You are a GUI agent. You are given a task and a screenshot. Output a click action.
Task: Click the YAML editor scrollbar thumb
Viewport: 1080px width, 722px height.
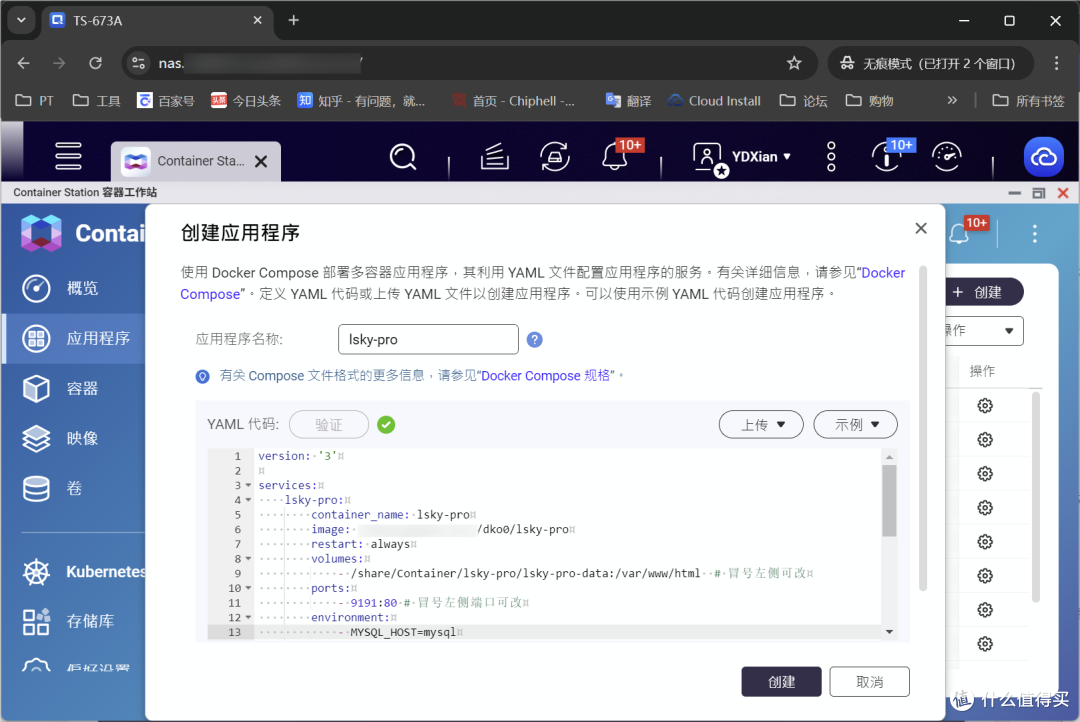tap(889, 501)
